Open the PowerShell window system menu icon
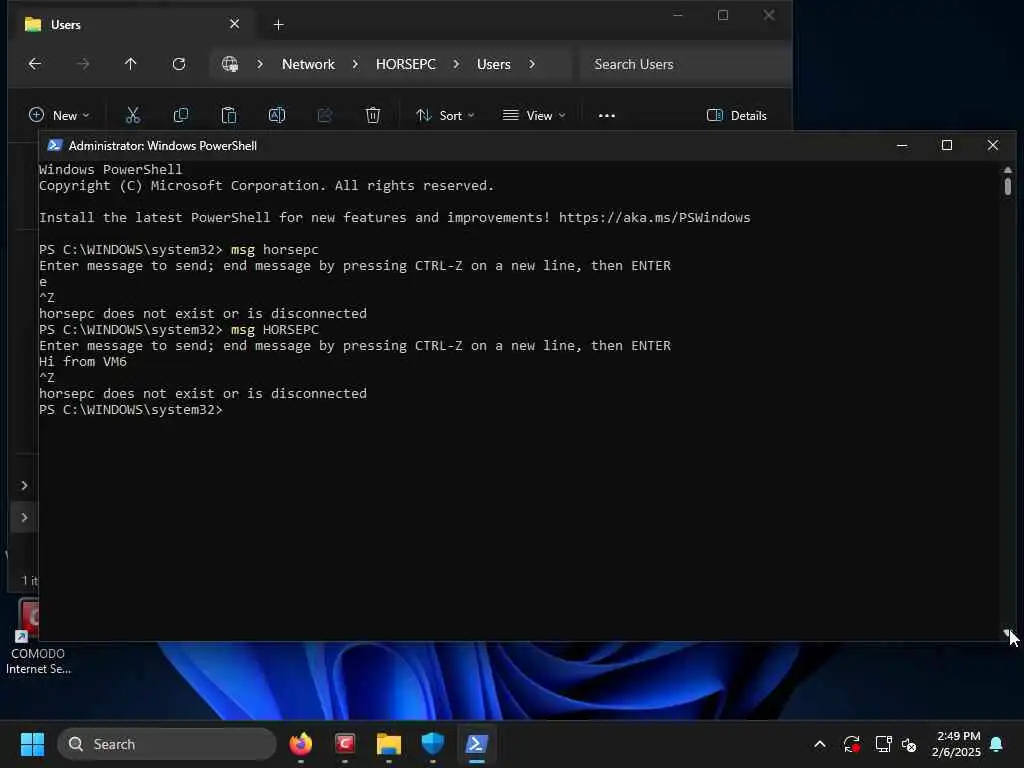The image size is (1024, 768). pos(55,145)
